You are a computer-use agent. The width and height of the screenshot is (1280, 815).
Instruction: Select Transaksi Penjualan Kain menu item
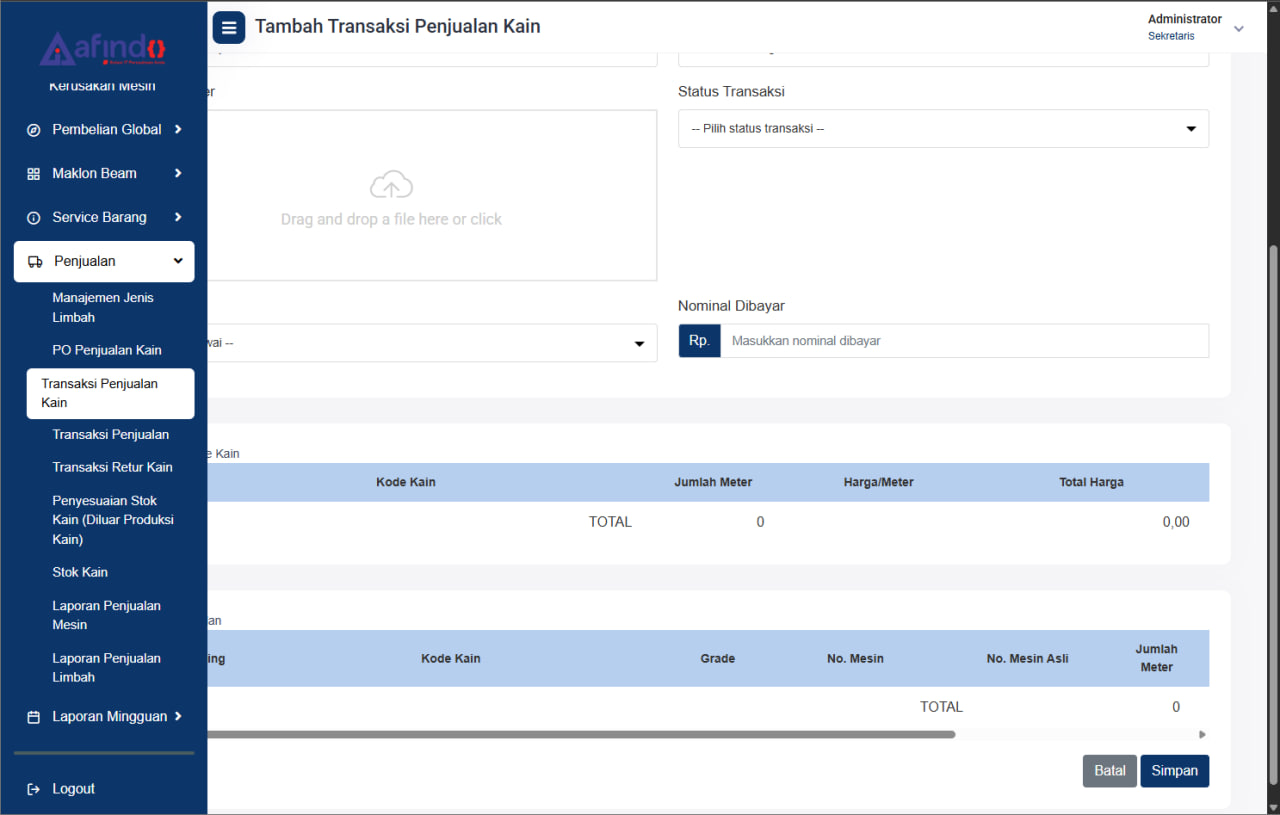[x=110, y=393]
